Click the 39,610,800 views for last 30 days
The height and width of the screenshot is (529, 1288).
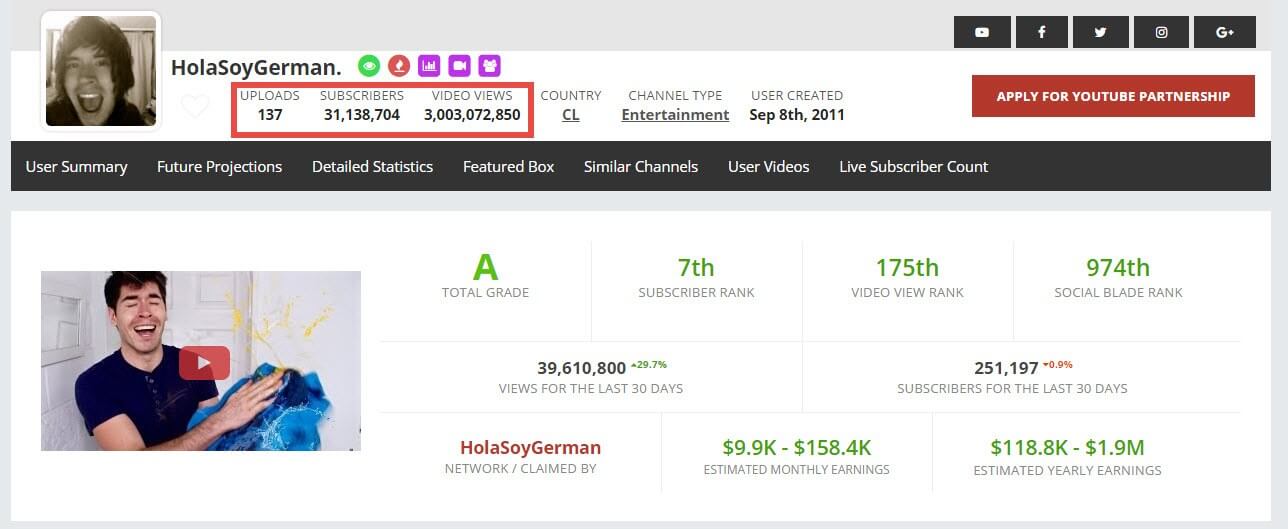[581, 368]
